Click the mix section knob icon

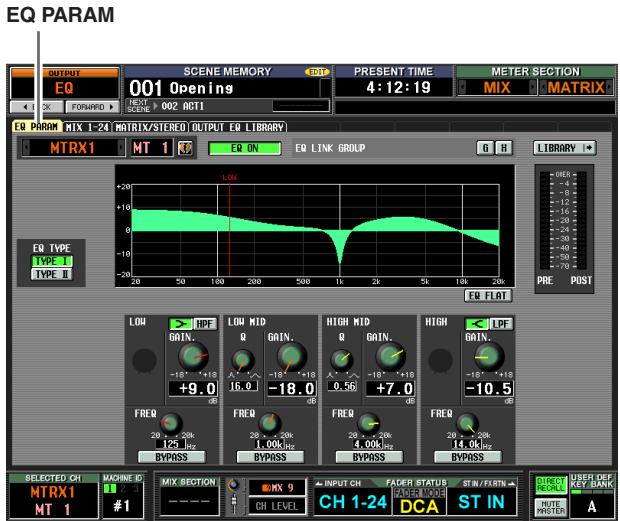pos(234,484)
